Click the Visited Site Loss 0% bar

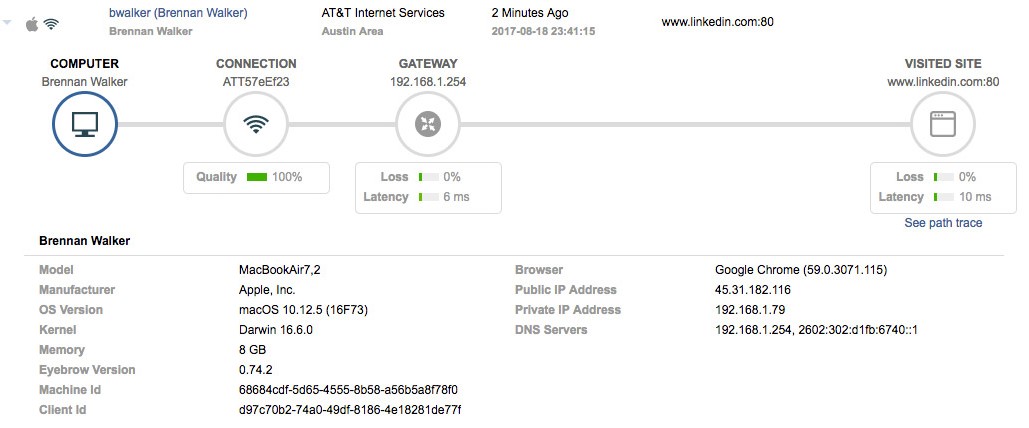click(x=944, y=177)
